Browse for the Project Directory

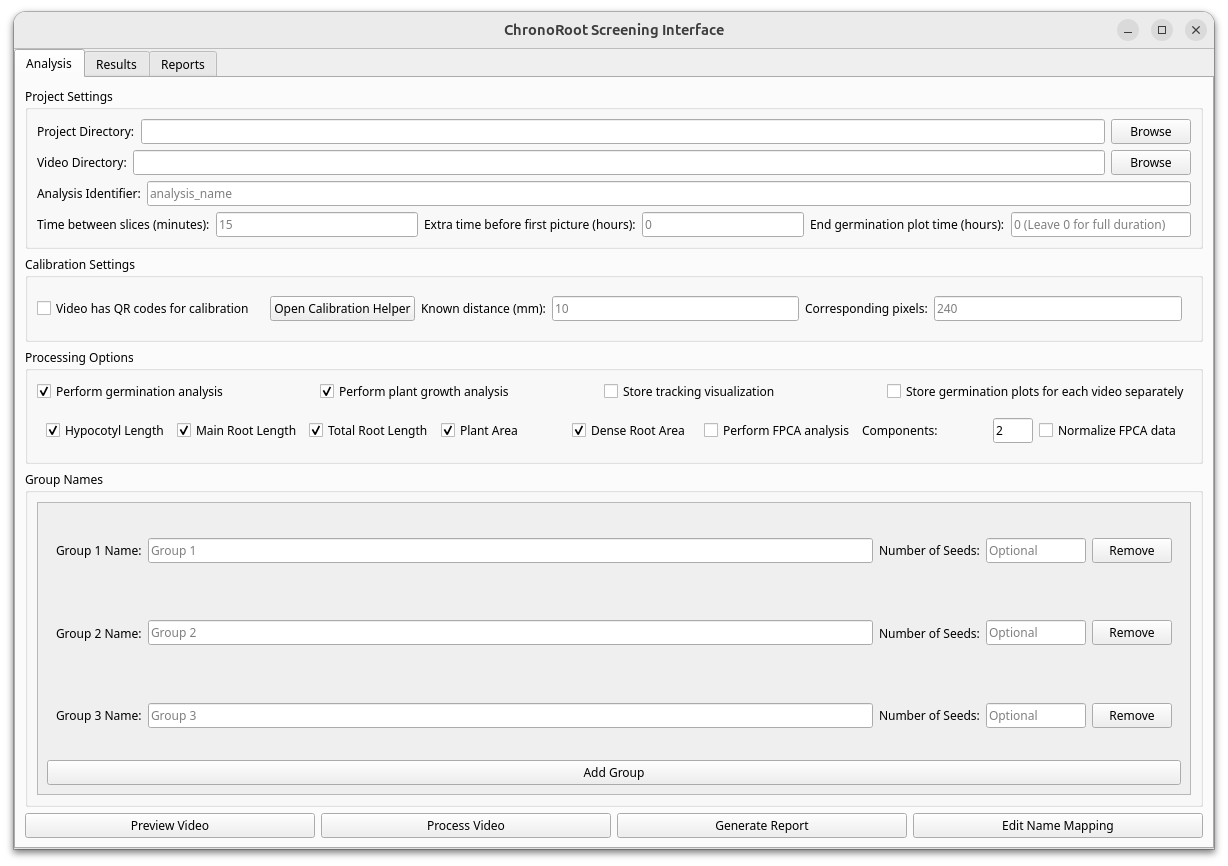click(1150, 131)
